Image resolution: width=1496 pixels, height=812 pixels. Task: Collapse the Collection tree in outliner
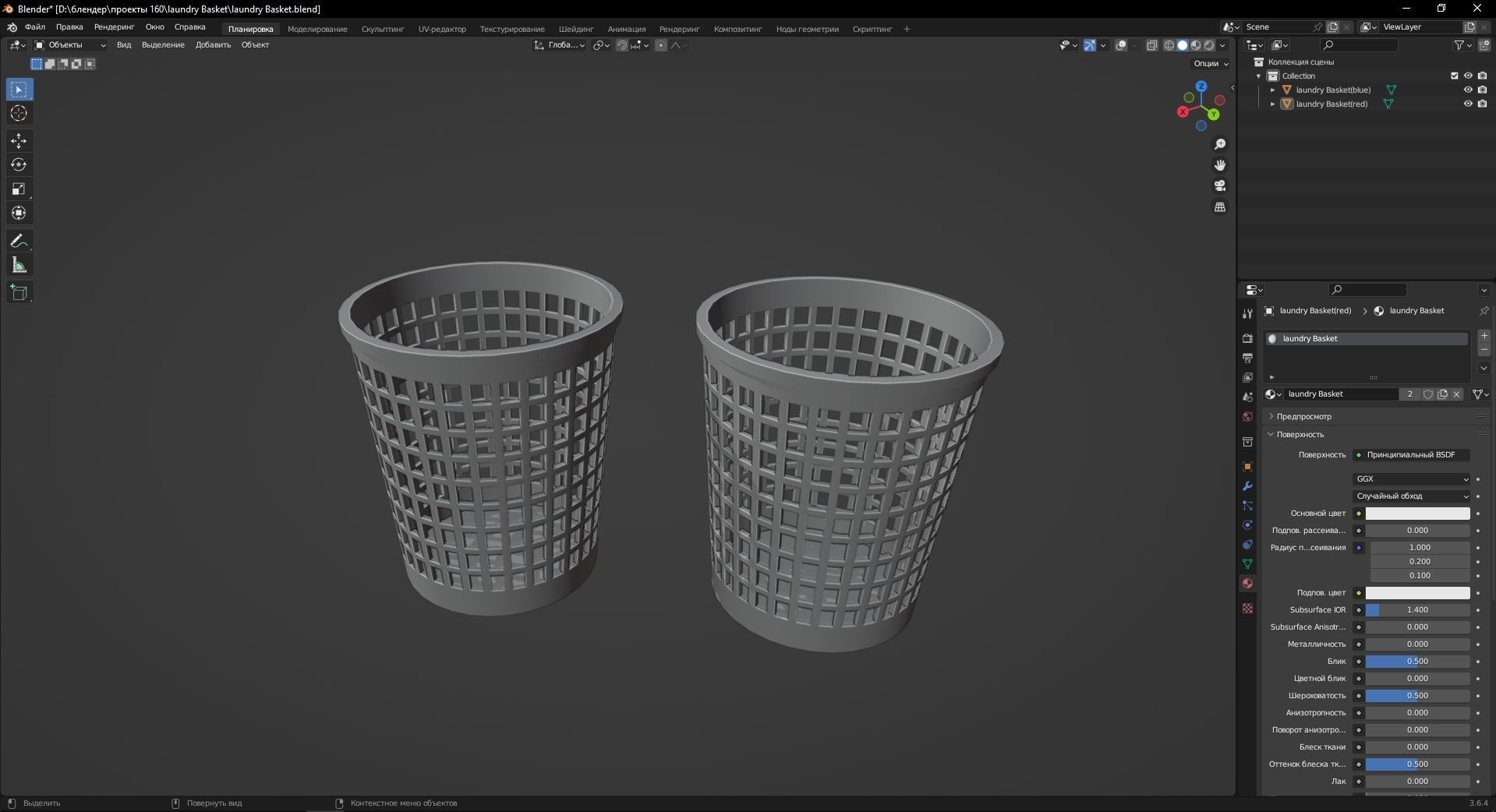1258,76
